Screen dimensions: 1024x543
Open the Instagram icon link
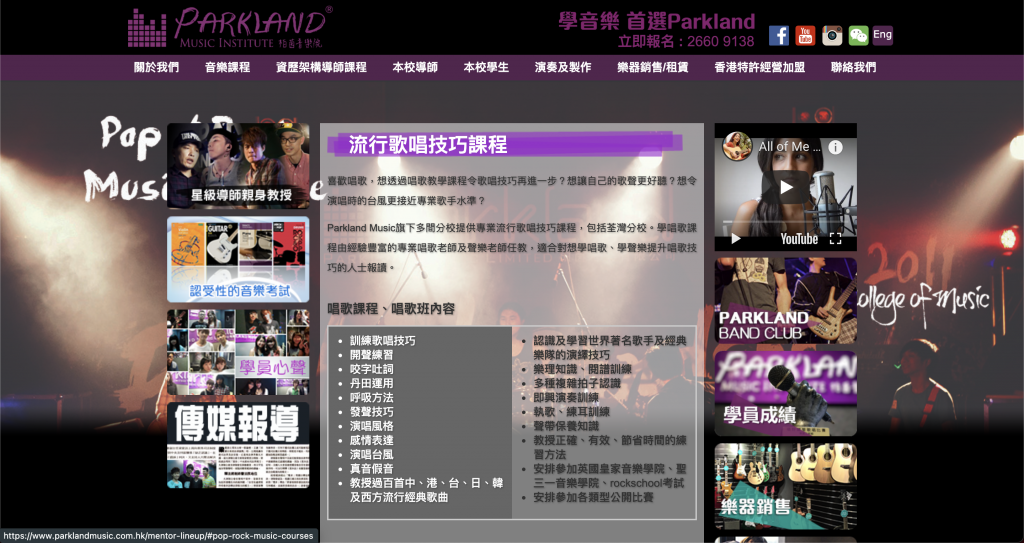[832, 35]
